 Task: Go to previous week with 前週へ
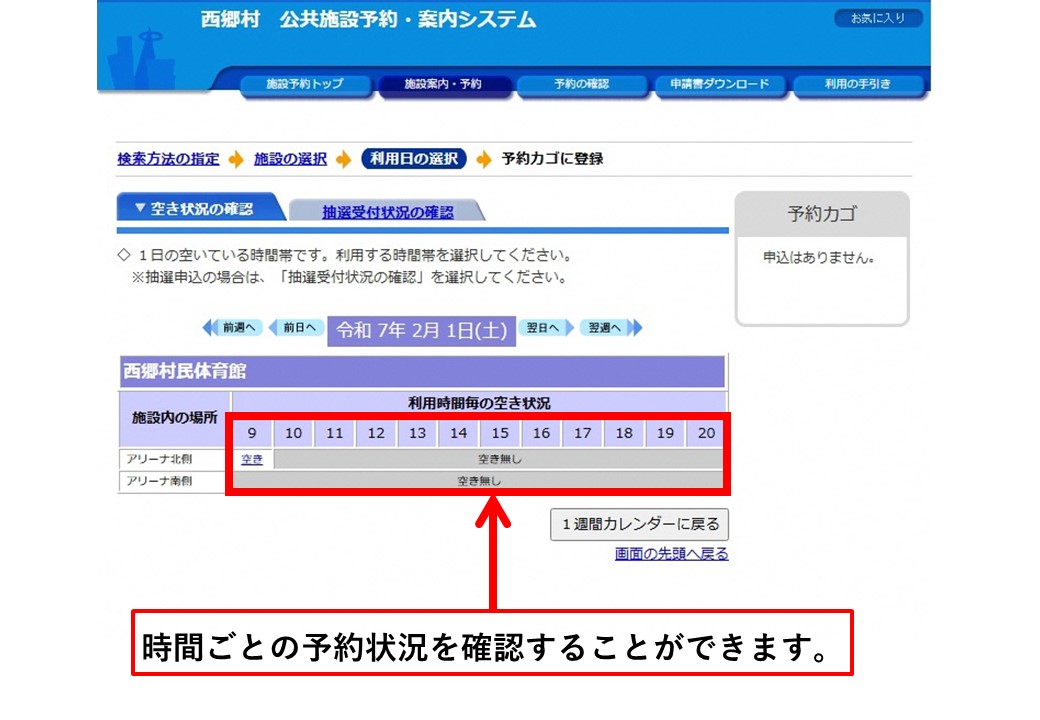click(233, 328)
